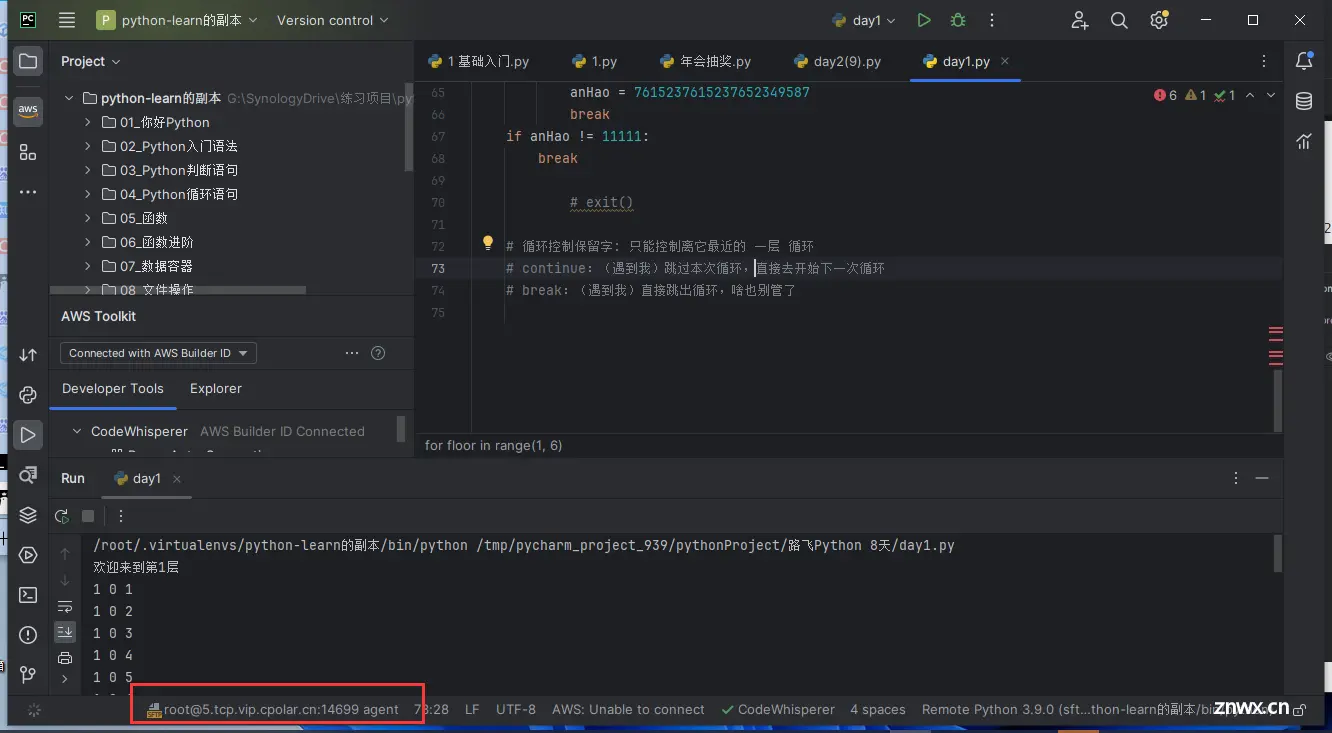Click Run console vertical scrollbar

(x=1278, y=553)
